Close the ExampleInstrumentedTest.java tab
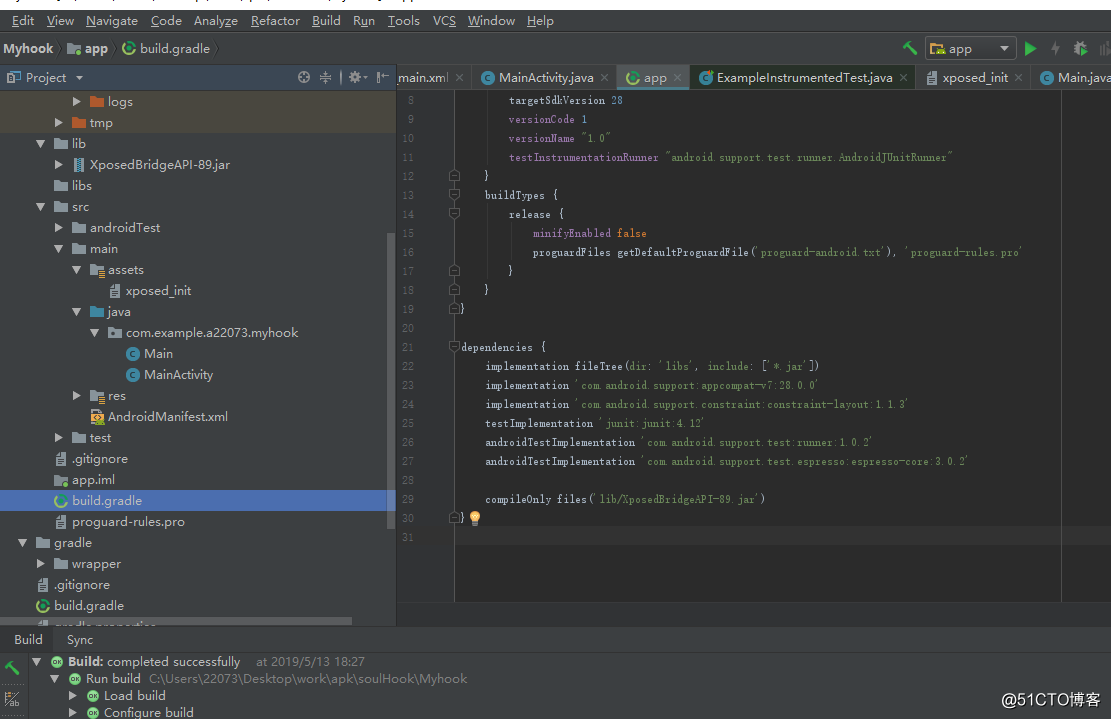The width and height of the screenshot is (1111, 719). (903, 78)
